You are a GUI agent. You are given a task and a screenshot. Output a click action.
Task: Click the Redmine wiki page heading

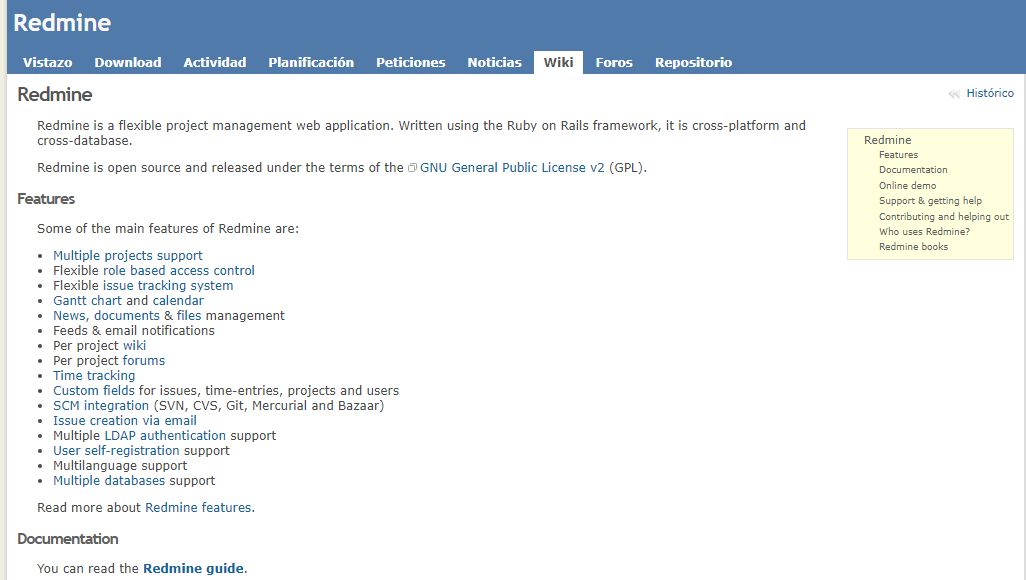(54, 94)
